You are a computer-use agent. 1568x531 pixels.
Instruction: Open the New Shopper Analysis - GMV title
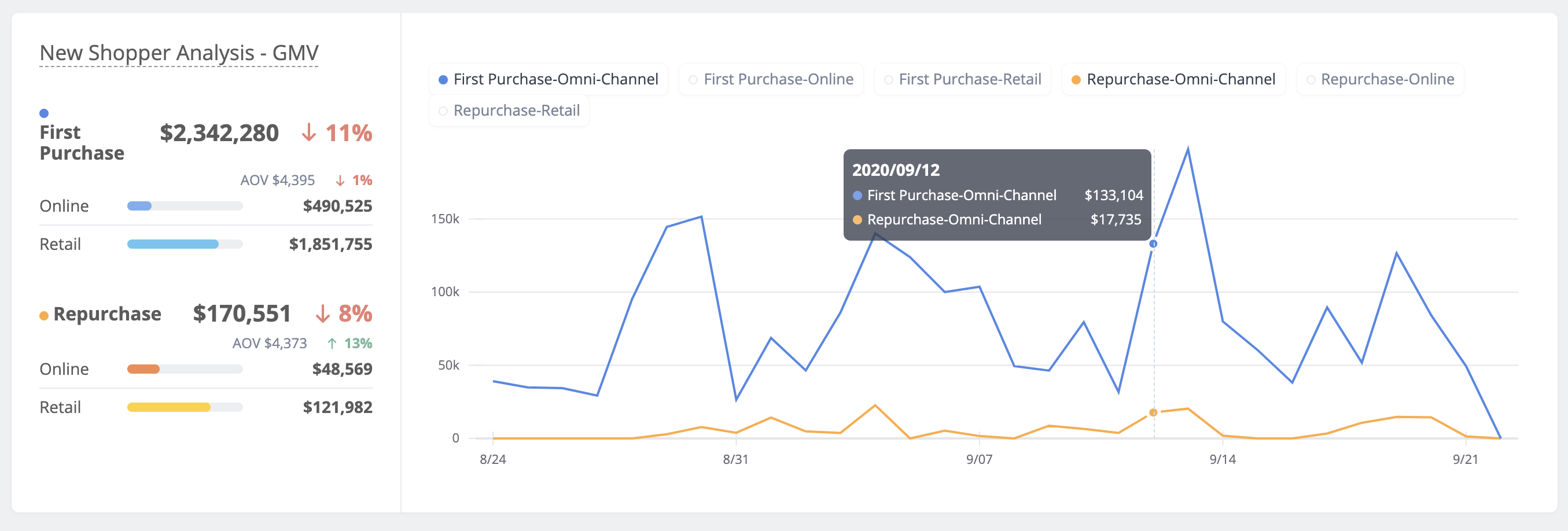178,53
